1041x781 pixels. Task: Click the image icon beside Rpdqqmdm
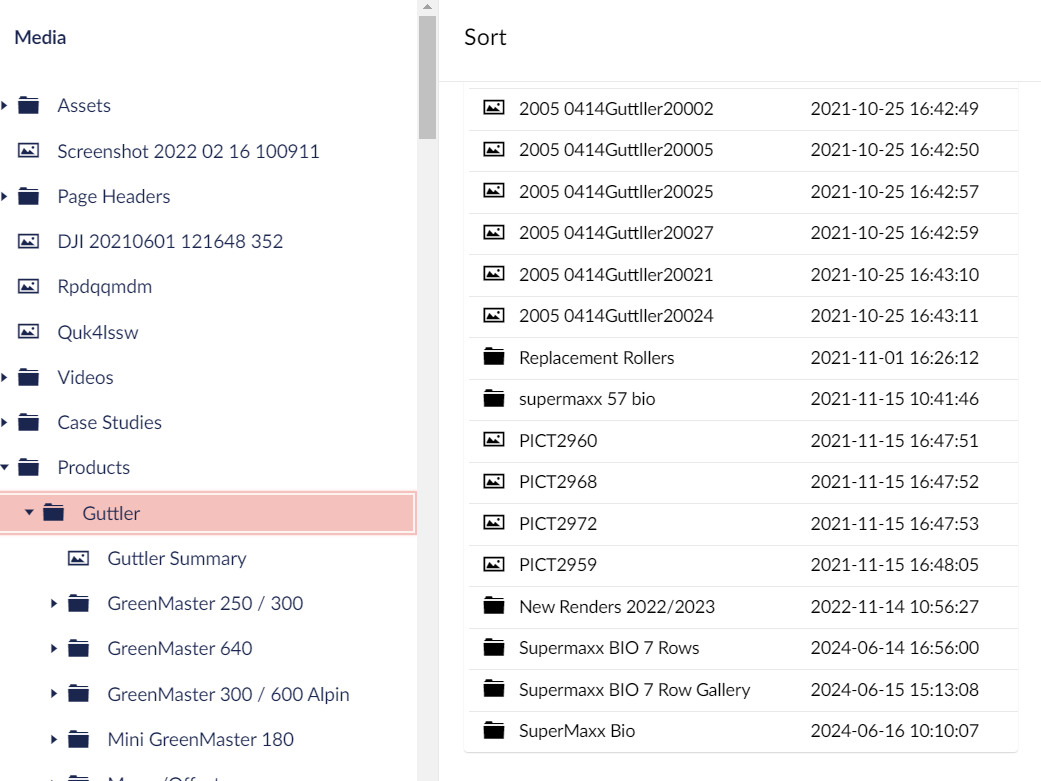coord(29,287)
